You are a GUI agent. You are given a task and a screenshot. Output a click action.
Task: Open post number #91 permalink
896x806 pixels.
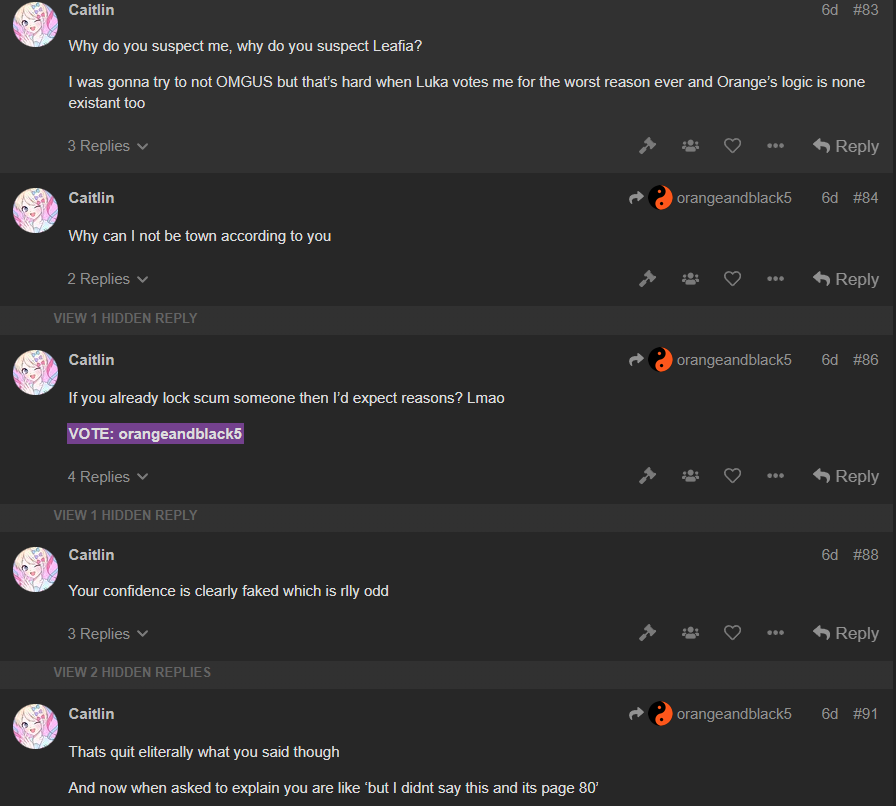865,714
